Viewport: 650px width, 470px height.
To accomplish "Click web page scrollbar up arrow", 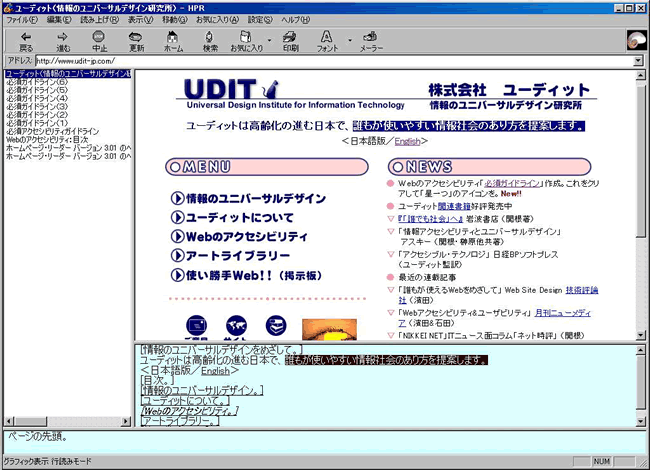I will (641, 75).
